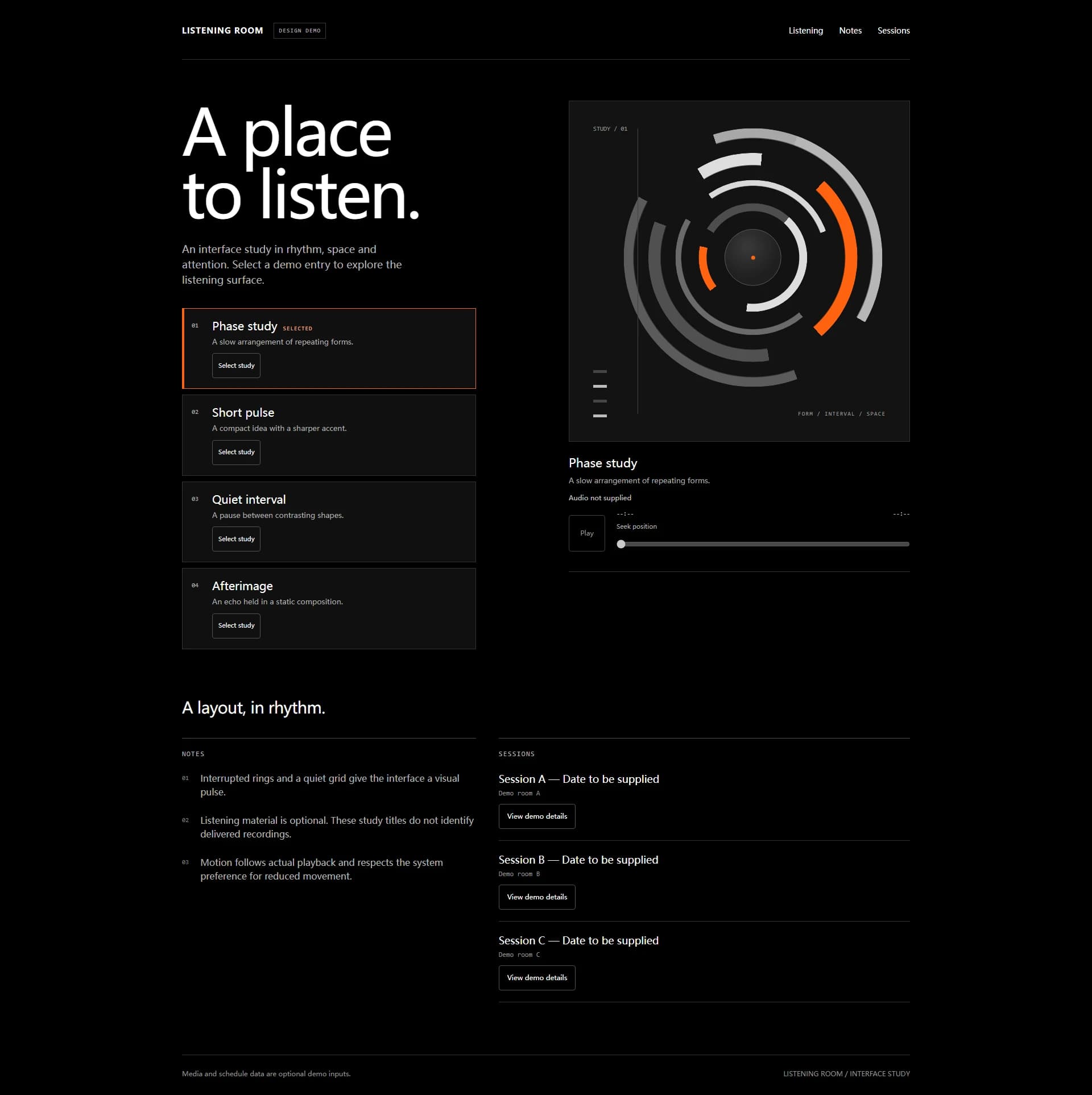Click 'Session A — Date to be supplied' heading
Screen dimensions: 1092x1095
(578, 779)
